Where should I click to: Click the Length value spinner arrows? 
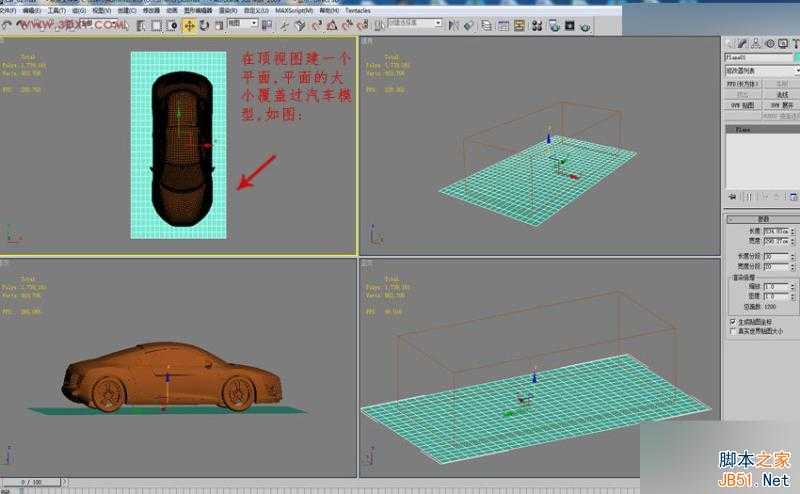792,231
